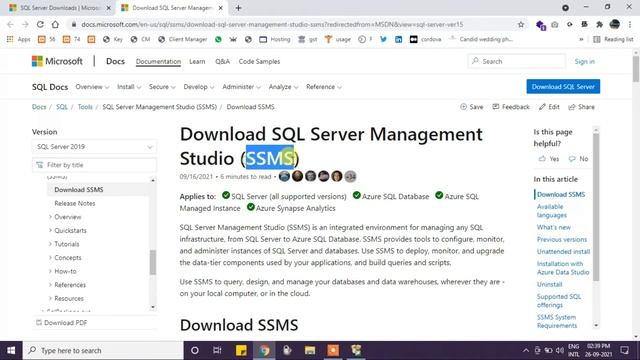The image size is (640, 360).
Task: Click the Sign in link
Action: 584,62
